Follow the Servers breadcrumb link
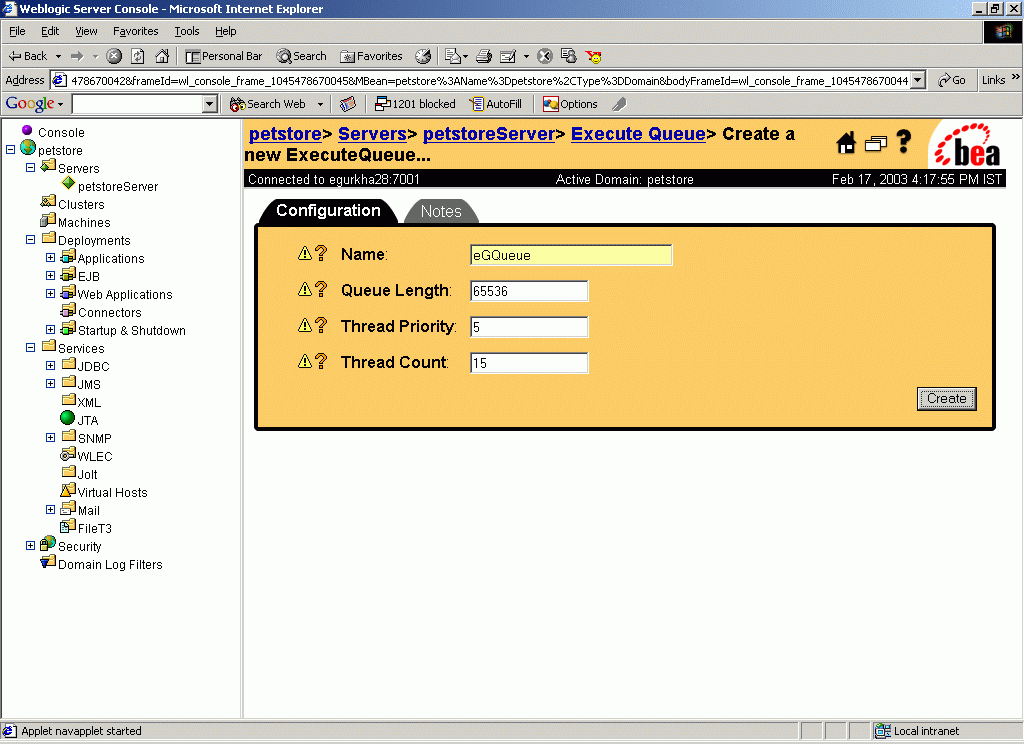The image size is (1024, 744). point(372,134)
